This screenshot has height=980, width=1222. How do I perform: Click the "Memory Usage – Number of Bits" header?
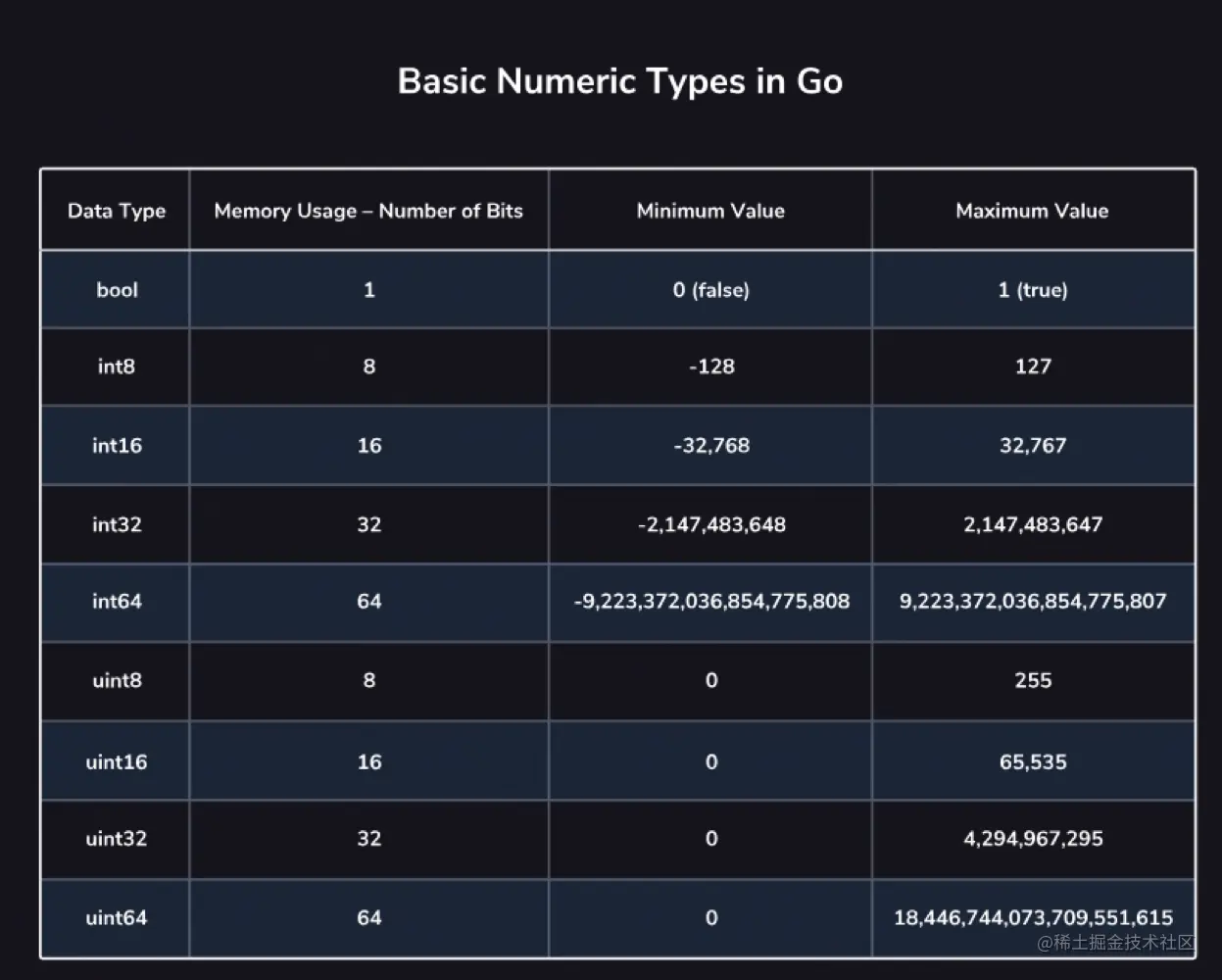(368, 211)
